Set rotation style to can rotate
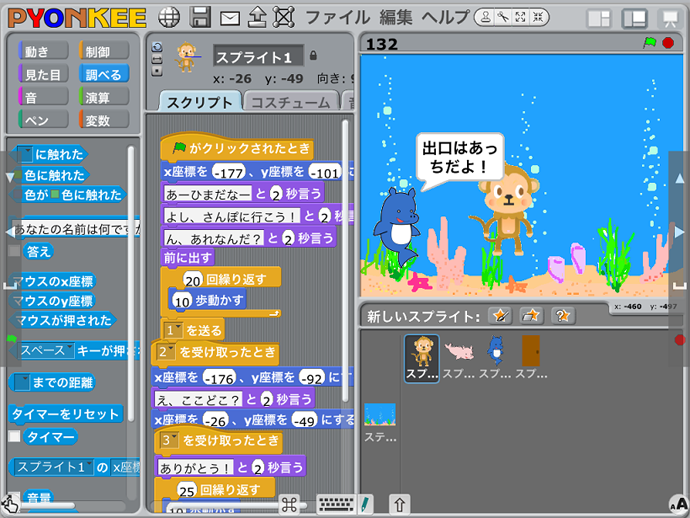 click(157, 47)
